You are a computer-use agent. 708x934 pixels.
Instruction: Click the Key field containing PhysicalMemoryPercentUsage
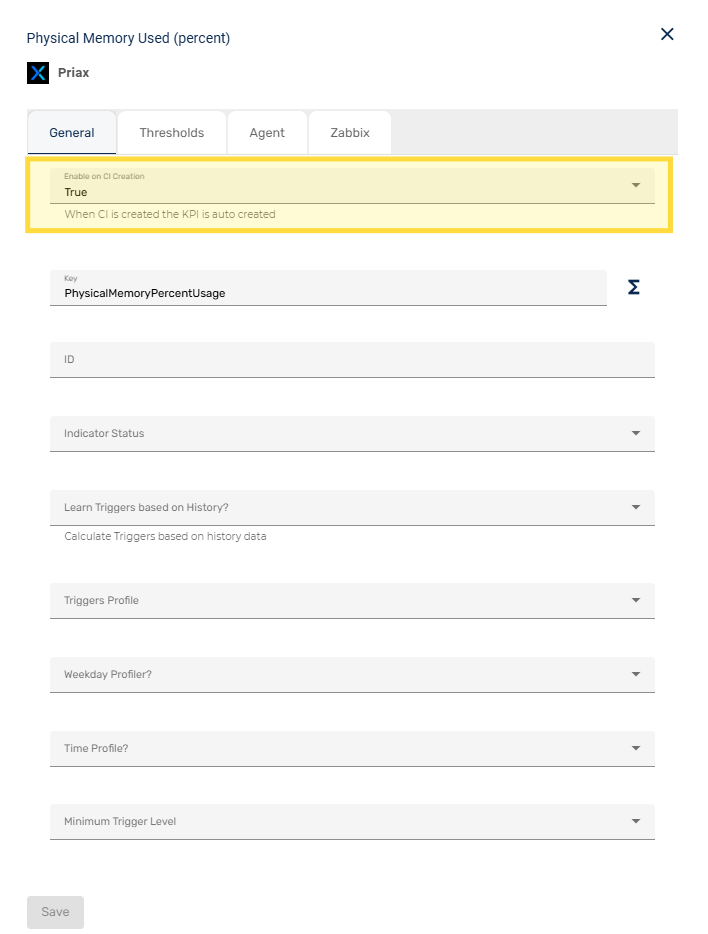(328, 288)
